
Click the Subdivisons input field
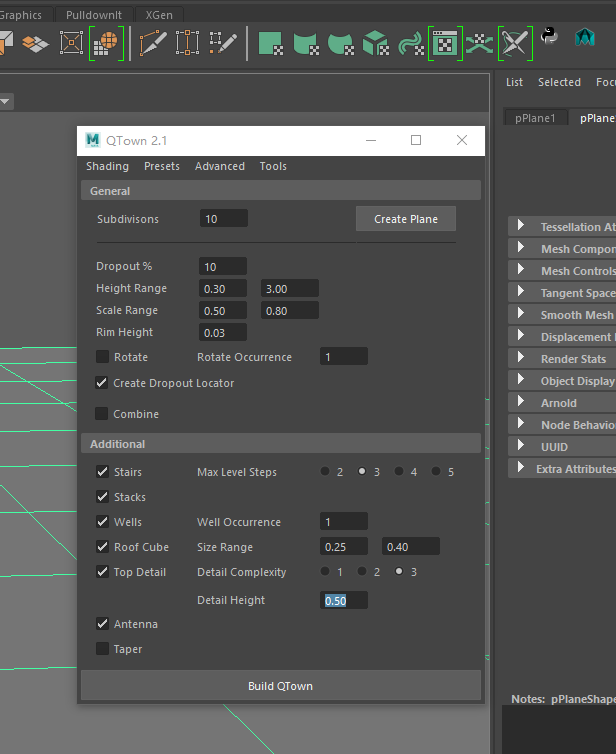224,218
